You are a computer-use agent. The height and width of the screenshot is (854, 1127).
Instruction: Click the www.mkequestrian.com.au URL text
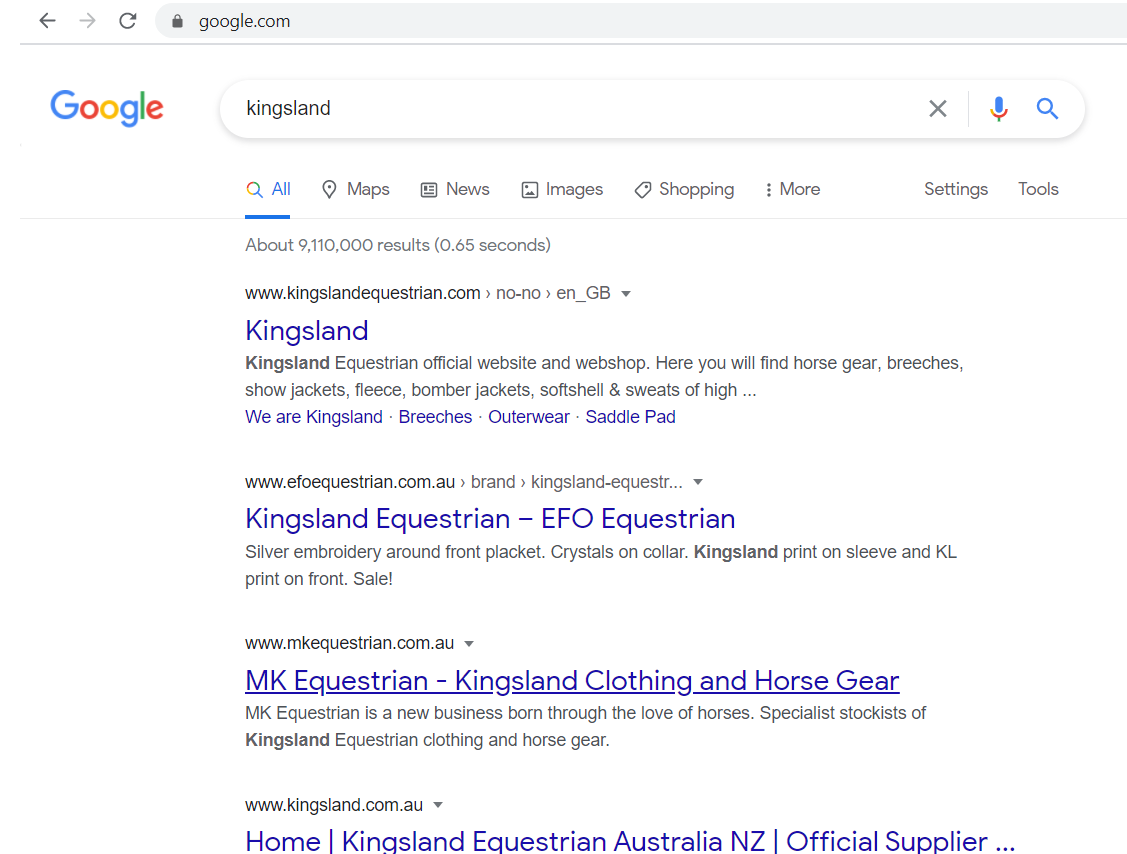[x=349, y=643]
